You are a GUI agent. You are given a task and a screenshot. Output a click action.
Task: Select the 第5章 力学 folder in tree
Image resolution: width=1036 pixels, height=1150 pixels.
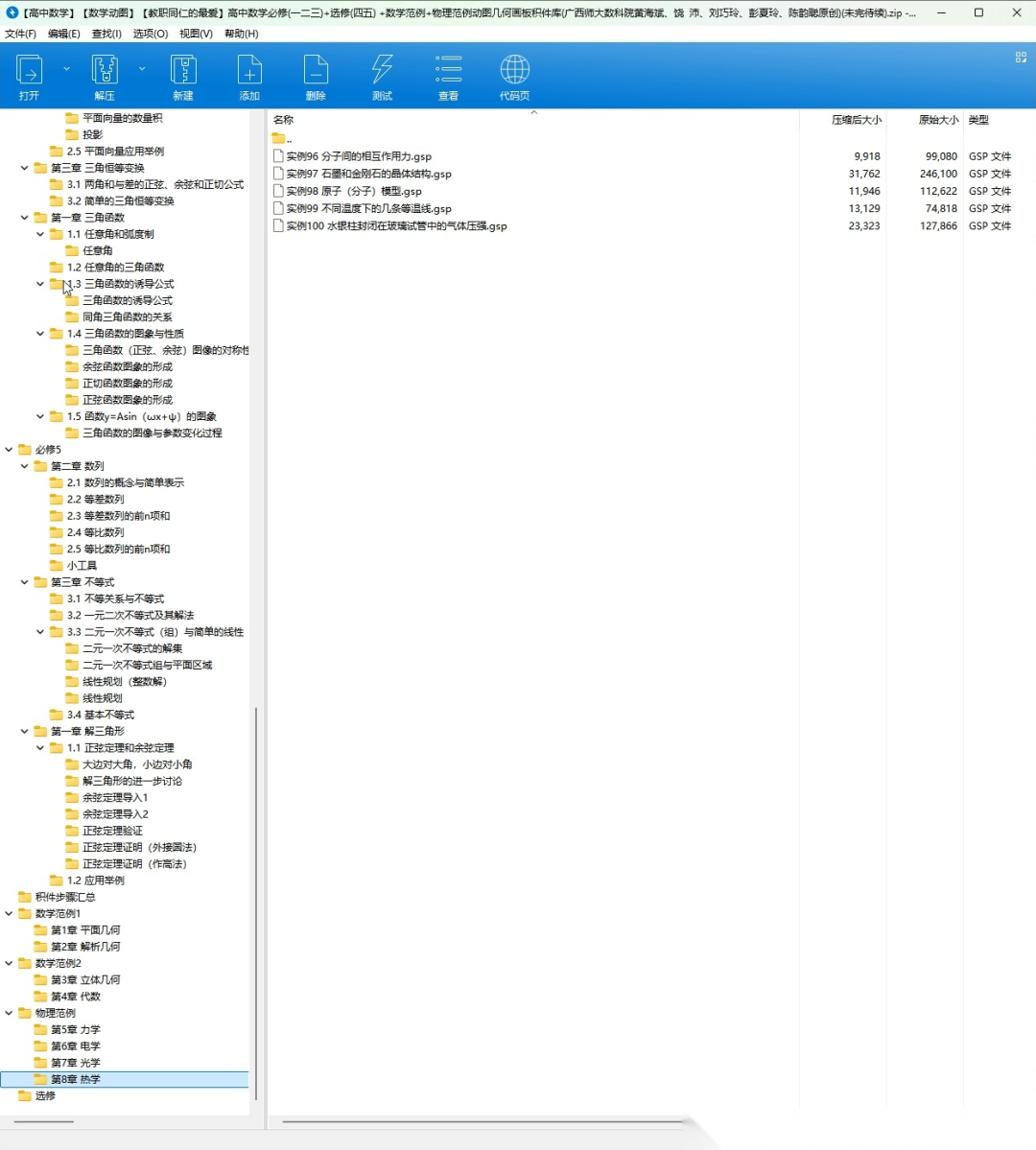75,1030
